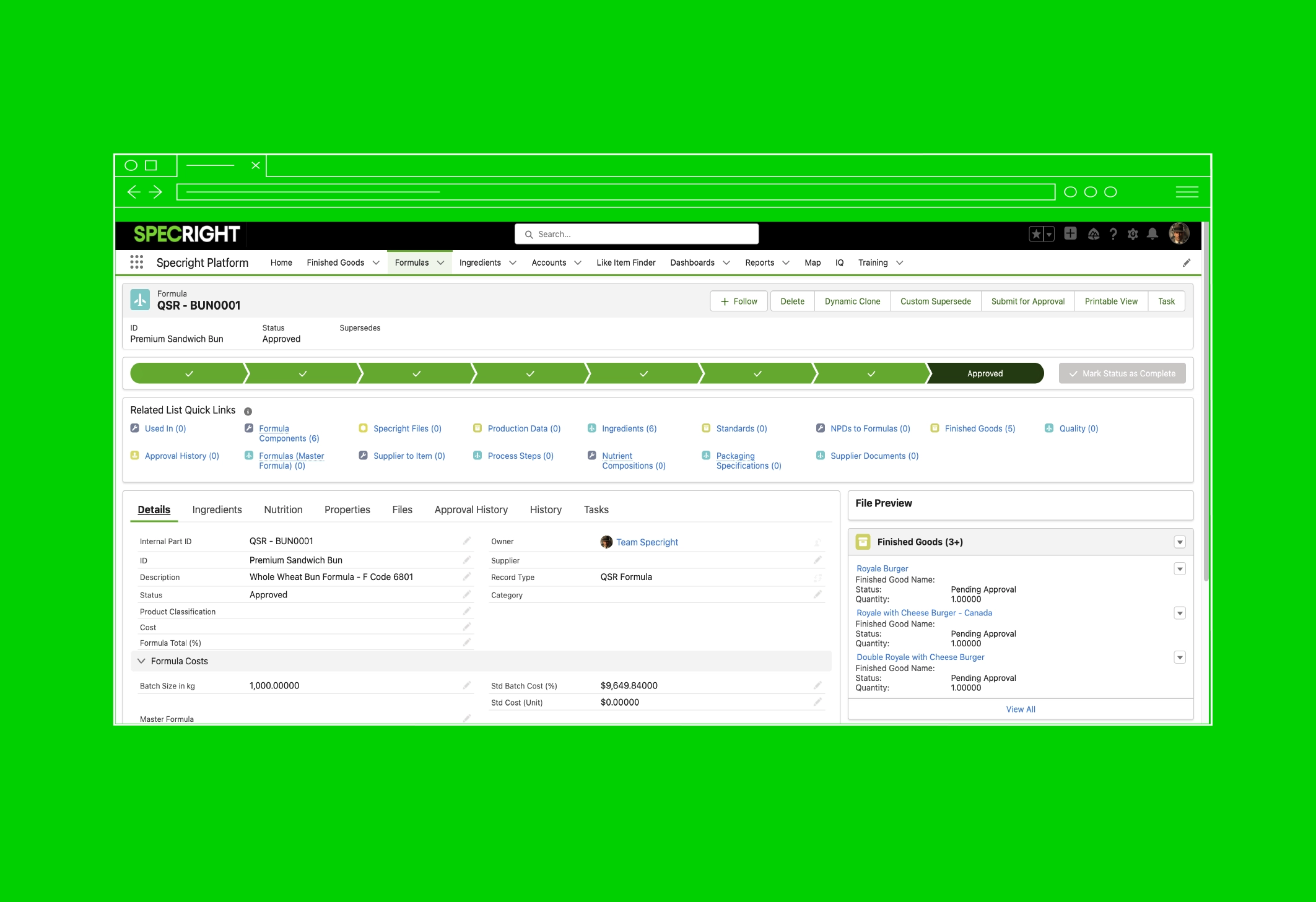Image resolution: width=1316 pixels, height=902 pixels.
Task: Open the Finished Goods (5) quick link
Action: [x=980, y=428]
